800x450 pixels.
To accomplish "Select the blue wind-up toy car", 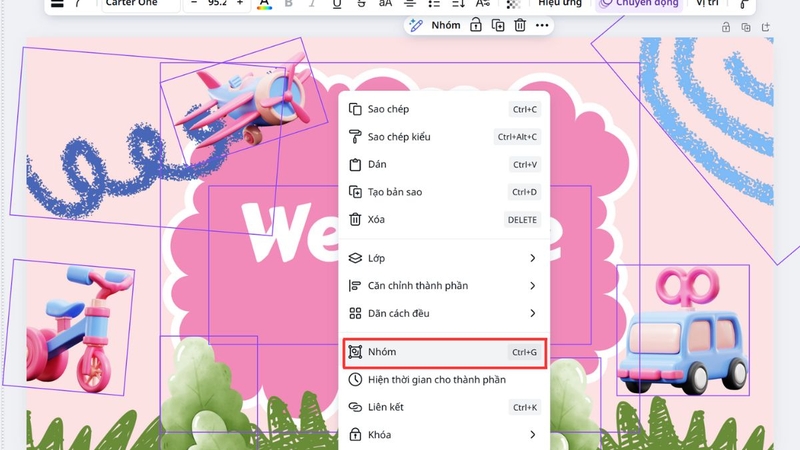I will 683,332.
